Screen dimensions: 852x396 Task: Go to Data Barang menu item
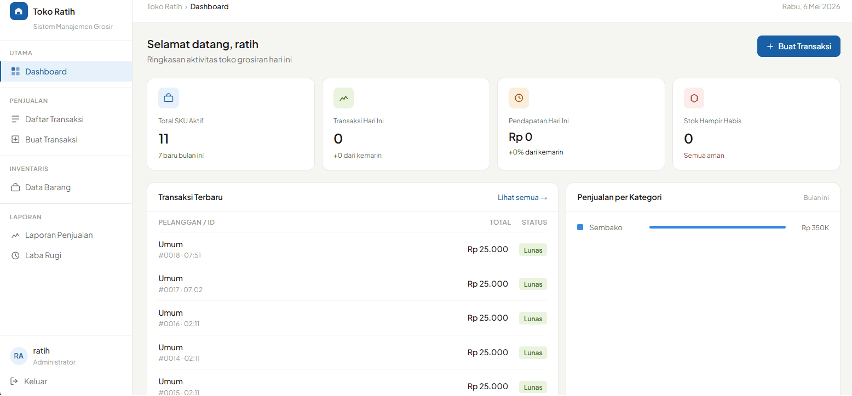66,187
